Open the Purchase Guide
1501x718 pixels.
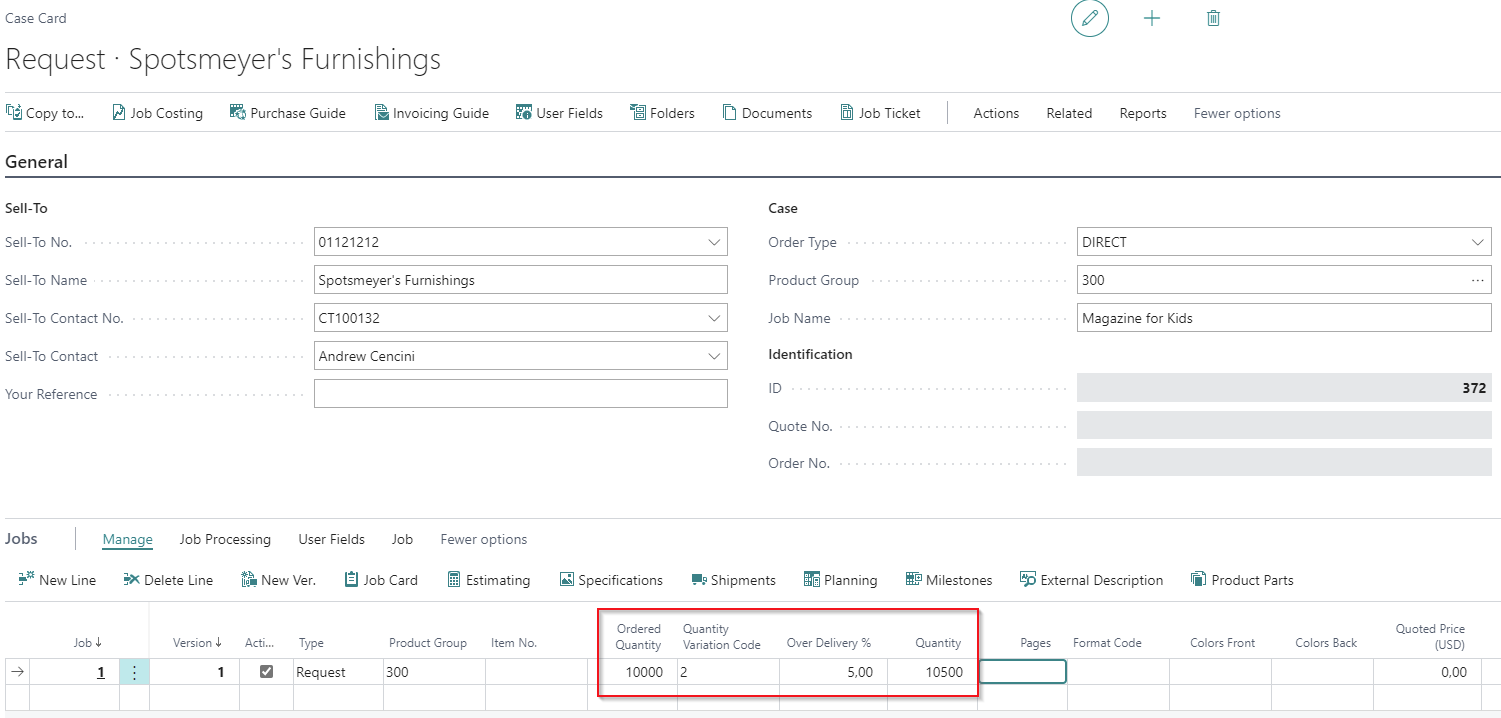tap(288, 112)
